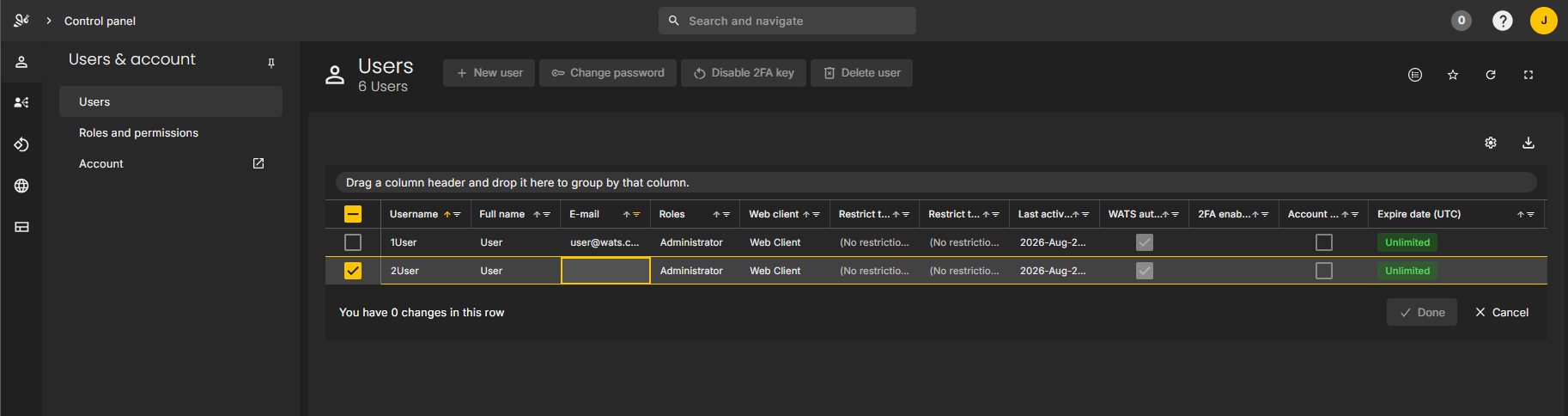Refresh the users list
The width and height of the screenshot is (1568, 416).
point(1491,75)
